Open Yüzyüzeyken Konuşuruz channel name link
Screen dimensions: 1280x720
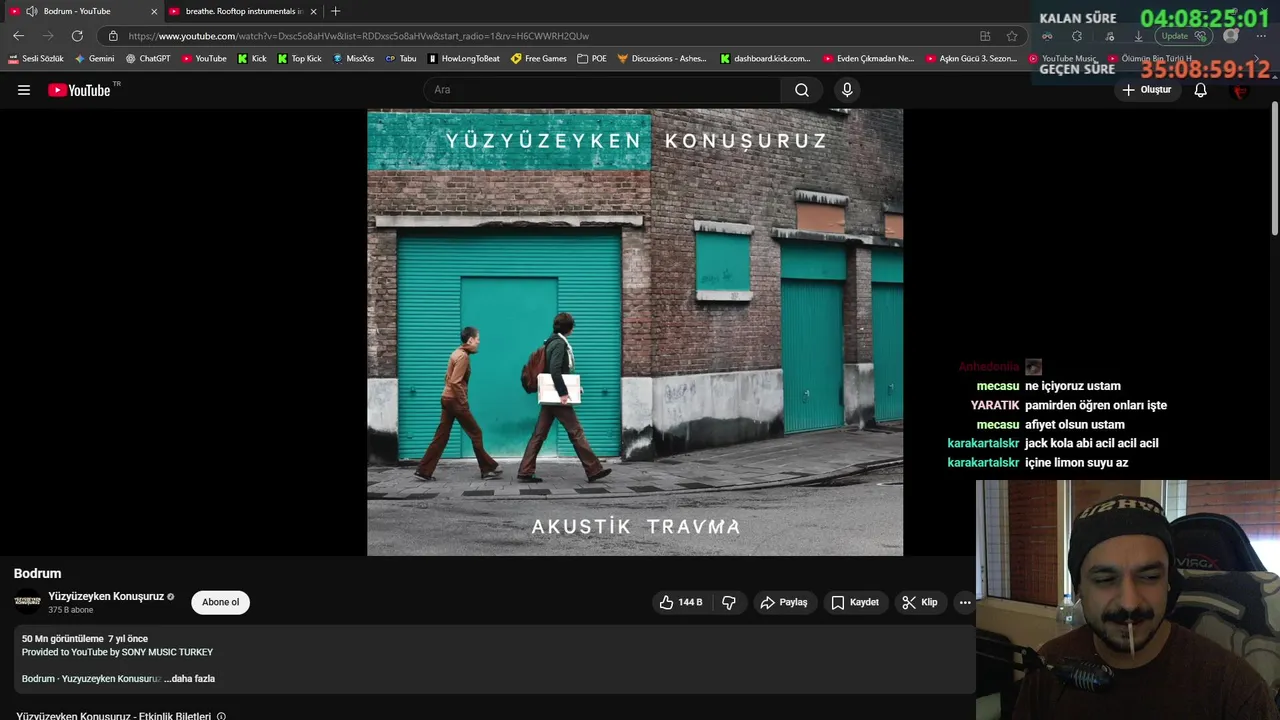coord(106,596)
